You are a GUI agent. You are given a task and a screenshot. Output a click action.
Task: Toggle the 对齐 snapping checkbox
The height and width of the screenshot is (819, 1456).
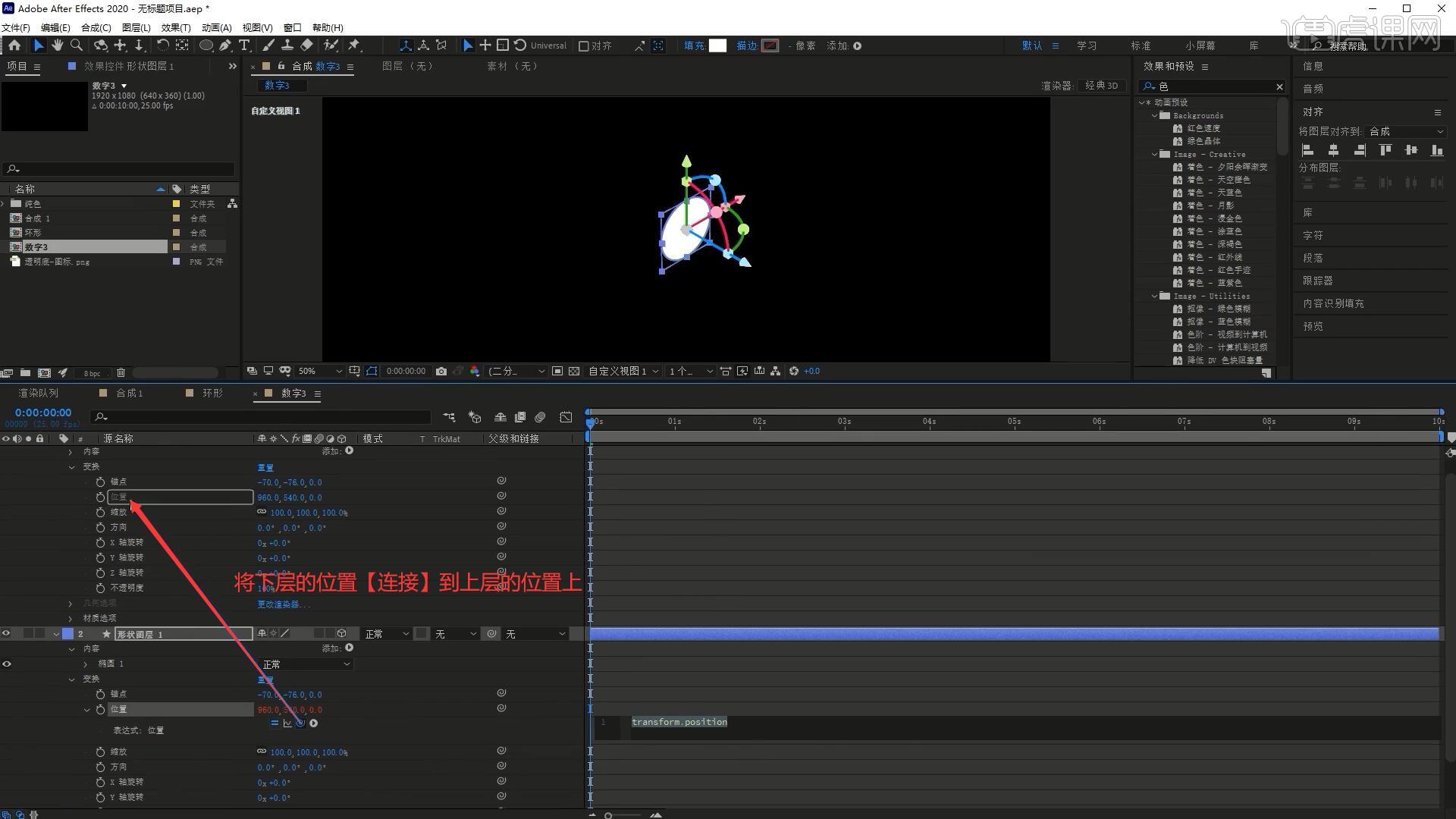click(x=584, y=46)
